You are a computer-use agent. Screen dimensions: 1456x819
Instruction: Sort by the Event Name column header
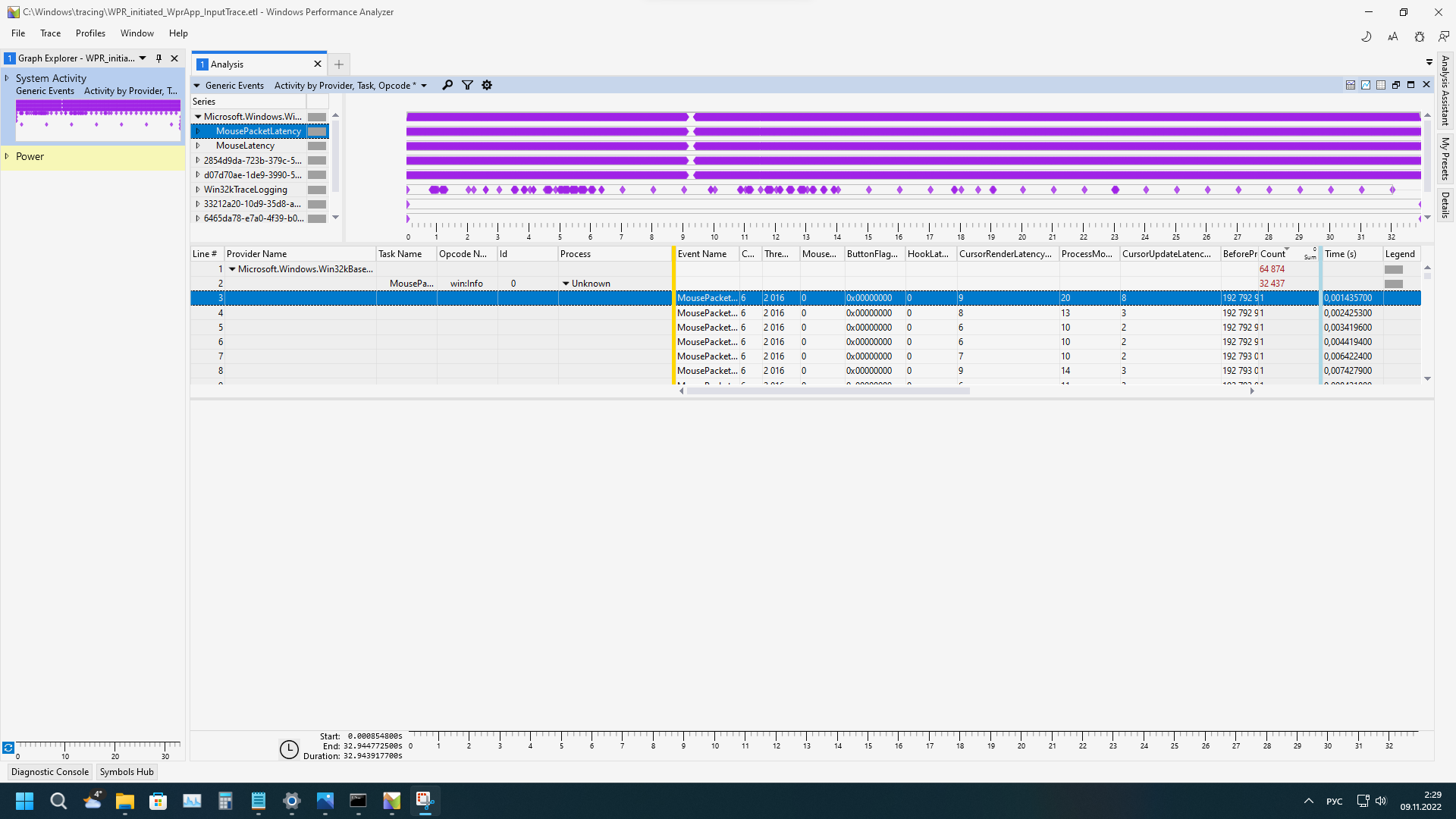[x=708, y=254]
